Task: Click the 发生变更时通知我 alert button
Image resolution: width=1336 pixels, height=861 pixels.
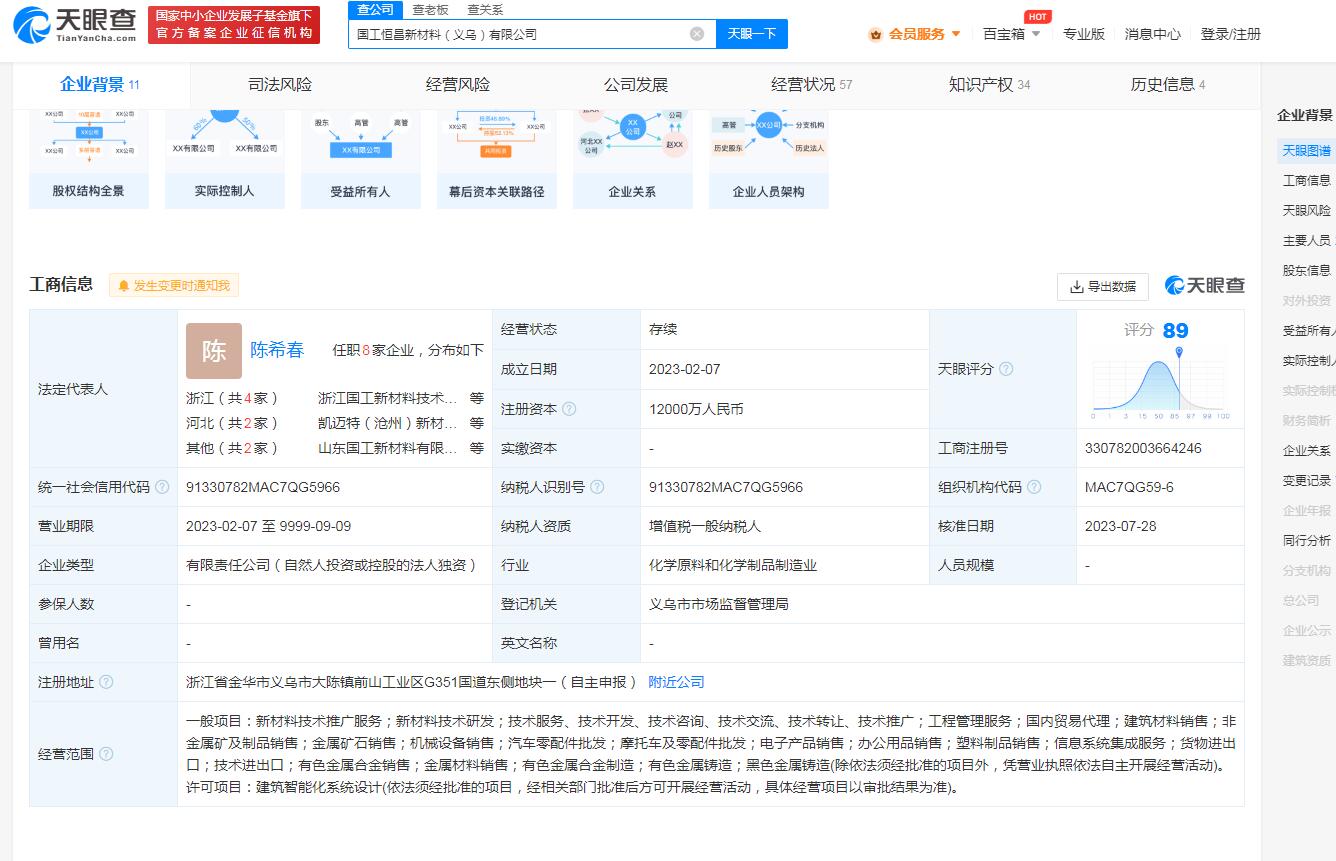Action: (x=174, y=286)
